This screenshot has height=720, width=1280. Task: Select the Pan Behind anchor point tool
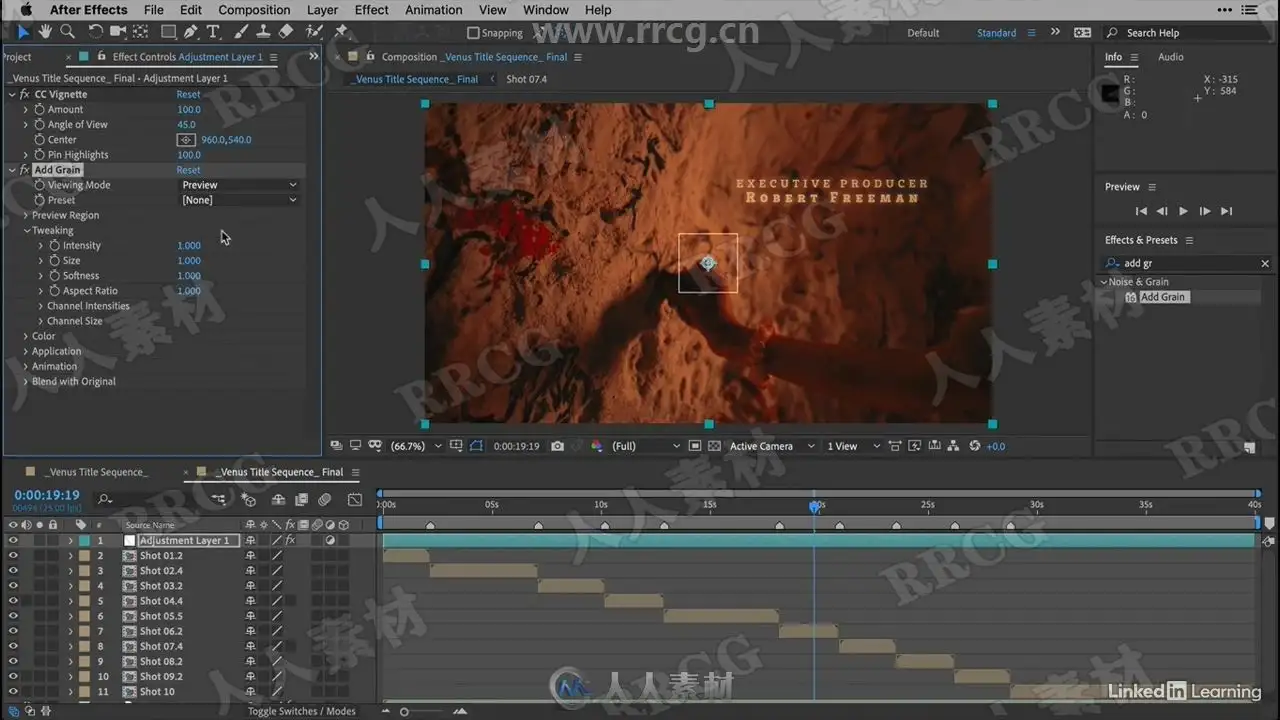(139, 32)
